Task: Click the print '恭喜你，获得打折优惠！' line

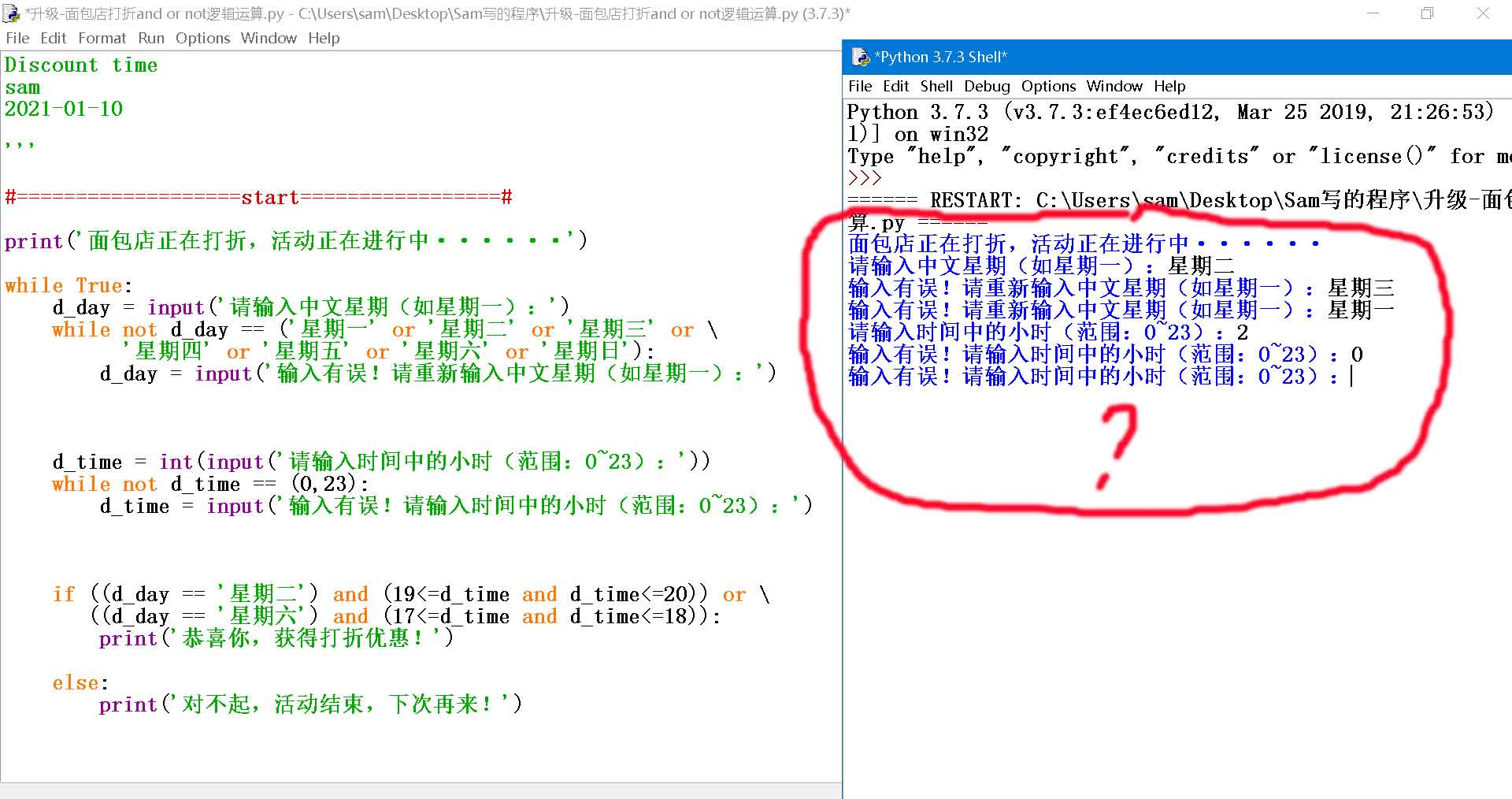Action: coord(276,638)
